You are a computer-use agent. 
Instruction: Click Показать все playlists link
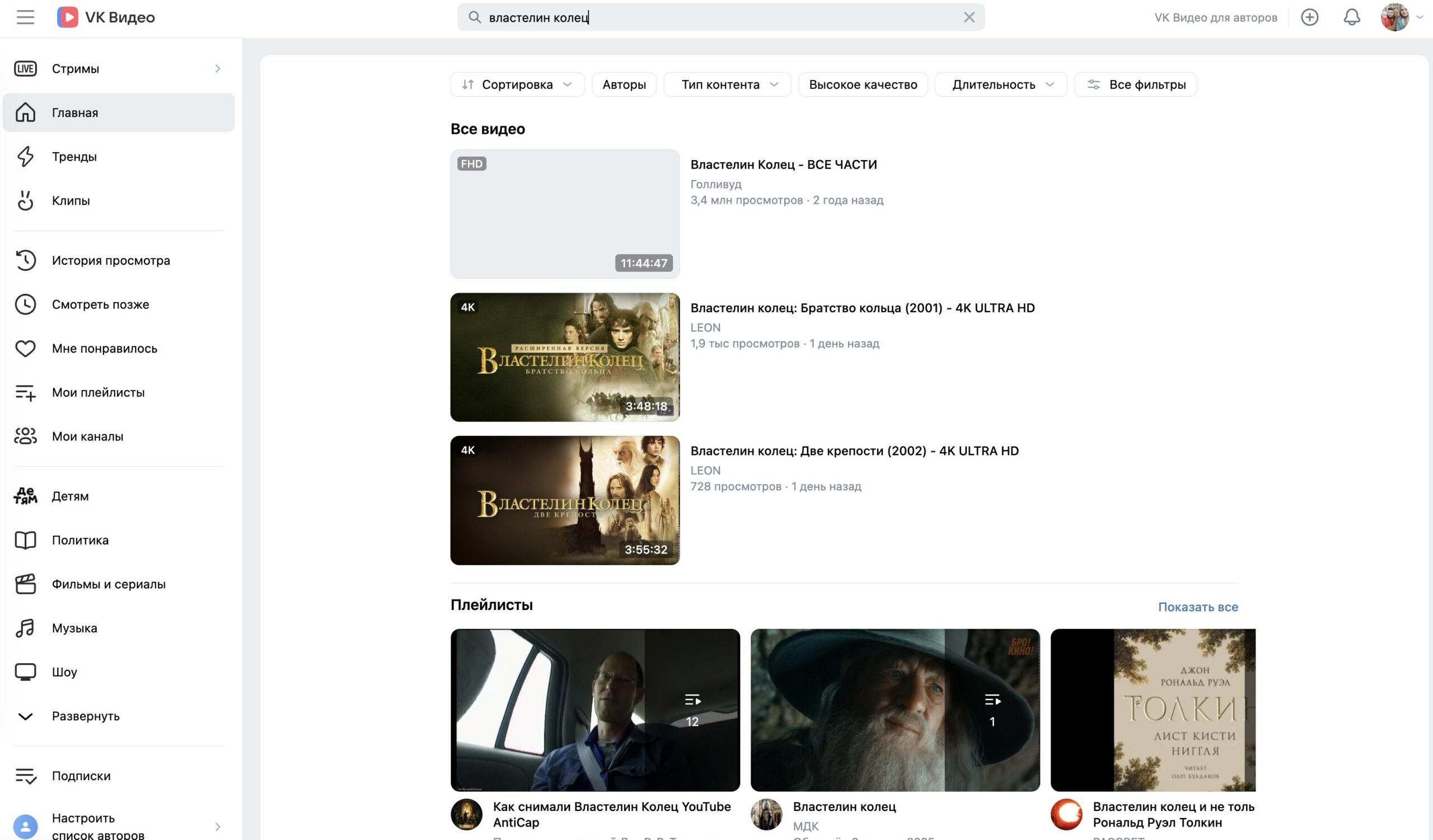click(1197, 607)
